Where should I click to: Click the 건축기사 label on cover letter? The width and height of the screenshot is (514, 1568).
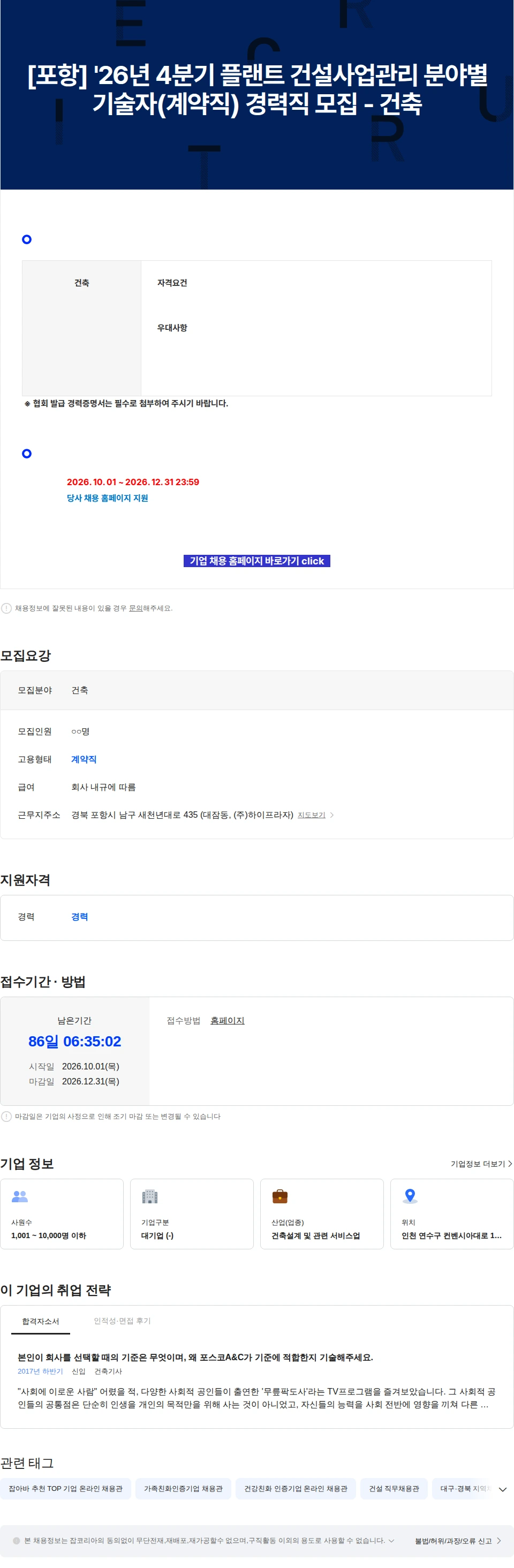click(x=108, y=1371)
